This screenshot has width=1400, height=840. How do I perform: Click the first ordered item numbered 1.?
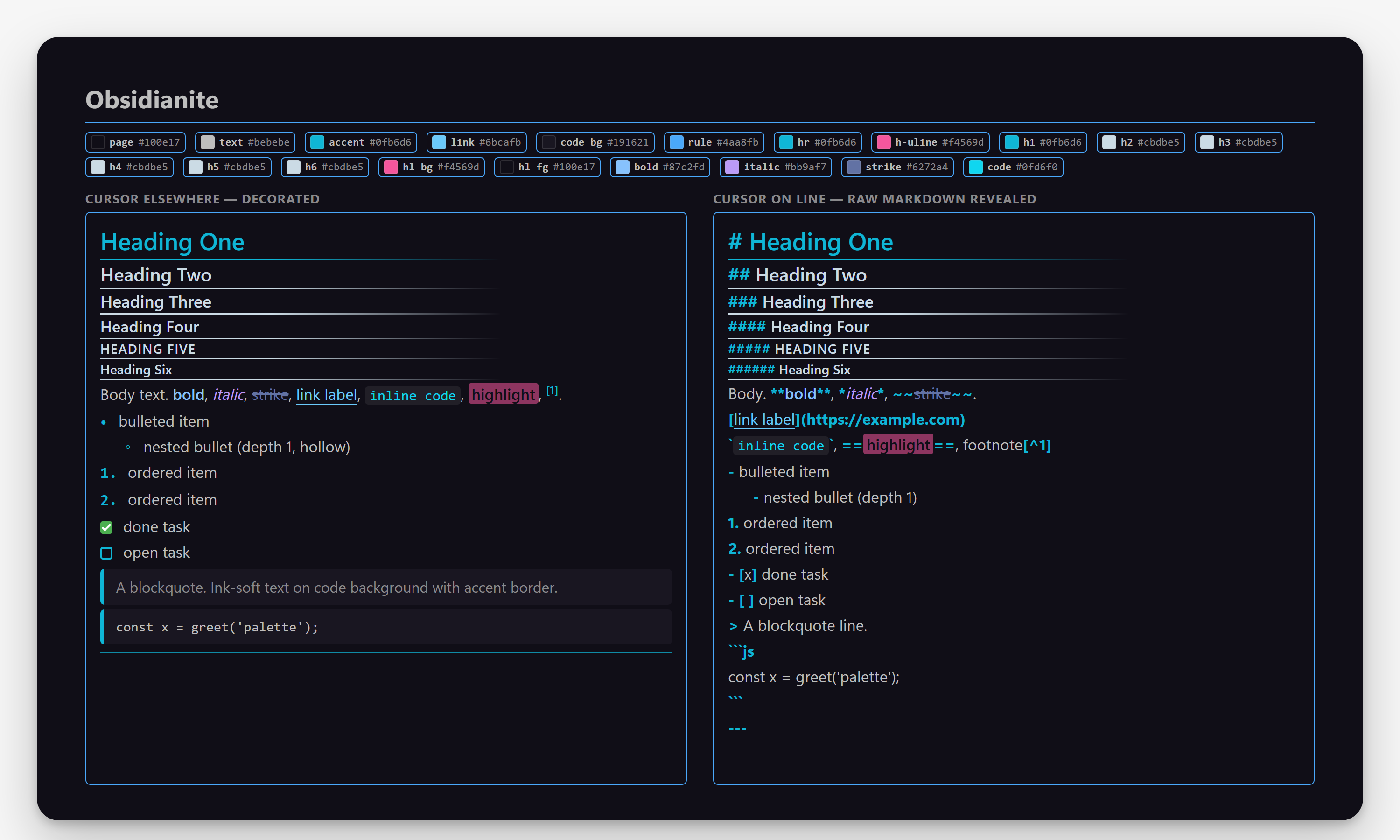pos(172,473)
